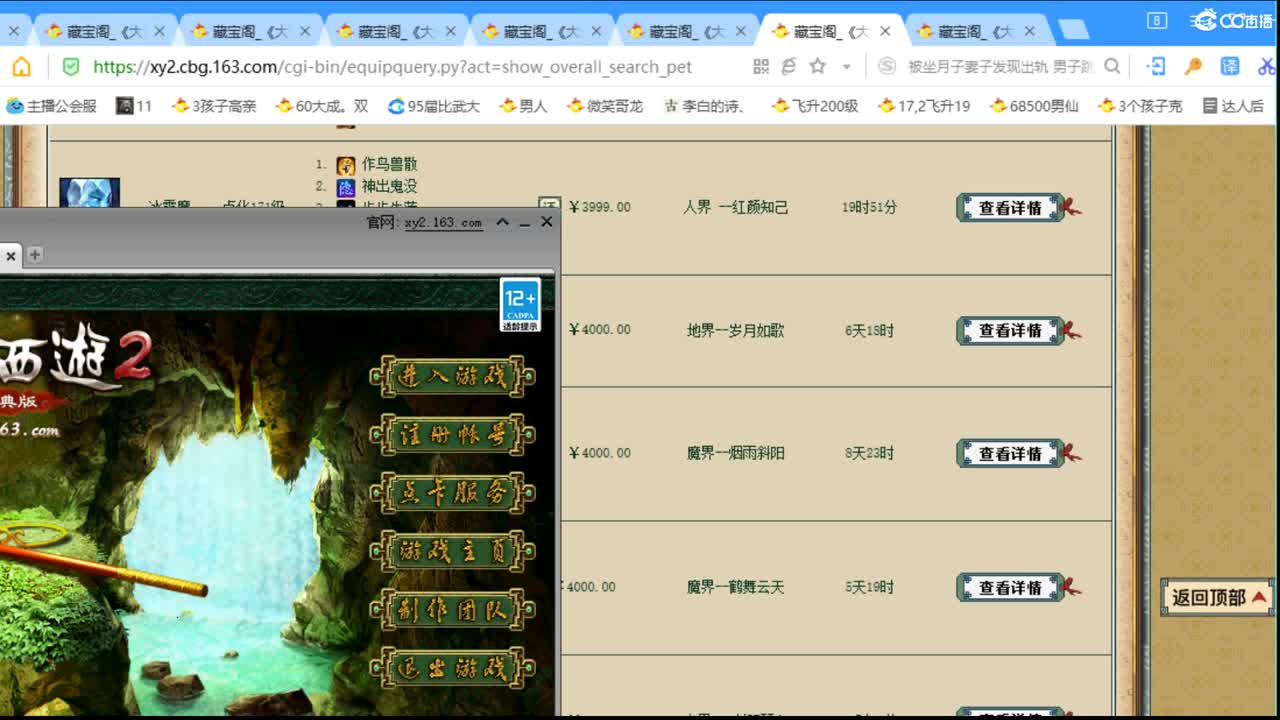This screenshot has width=1280, height=720.
Task: Open the 微笑哥龙 bookmark
Action: point(605,105)
